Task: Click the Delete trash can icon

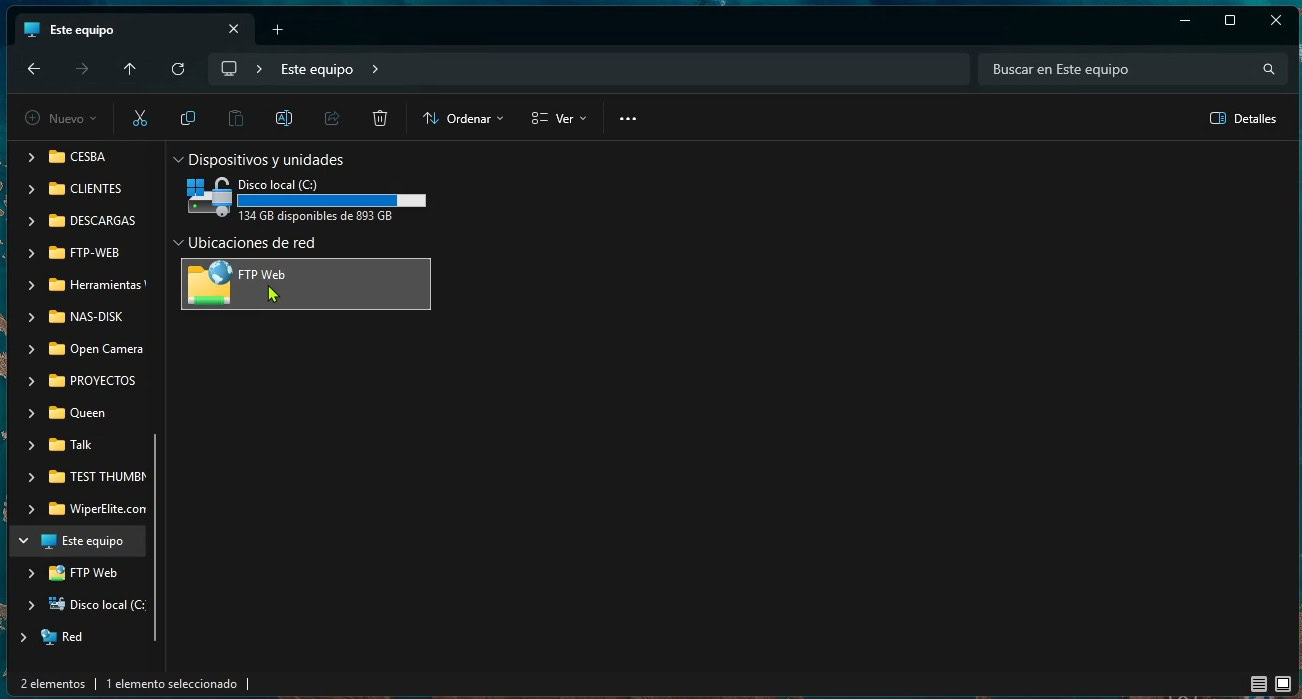Action: tap(380, 118)
